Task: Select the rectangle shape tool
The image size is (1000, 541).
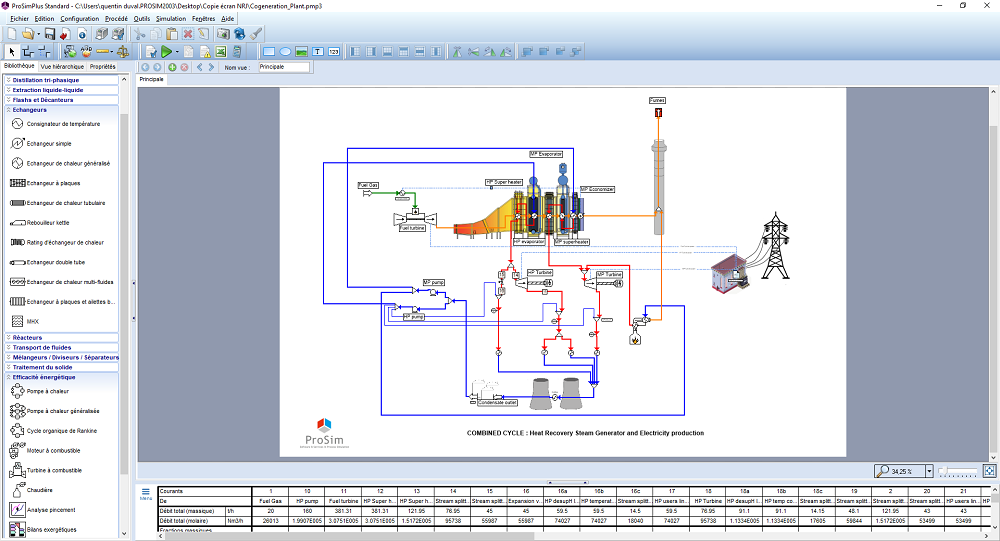Action: point(268,51)
